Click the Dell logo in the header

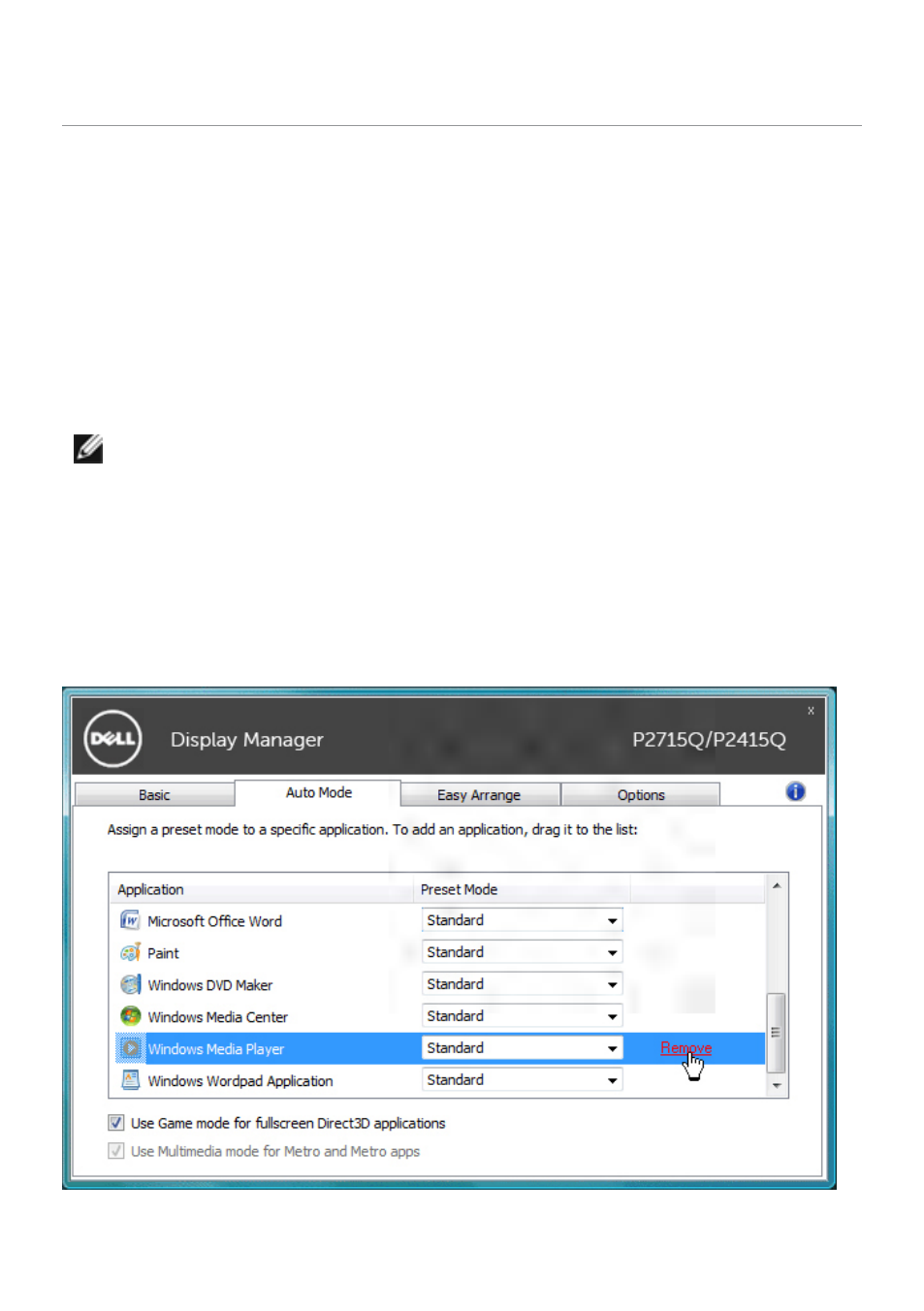click(112, 739)
